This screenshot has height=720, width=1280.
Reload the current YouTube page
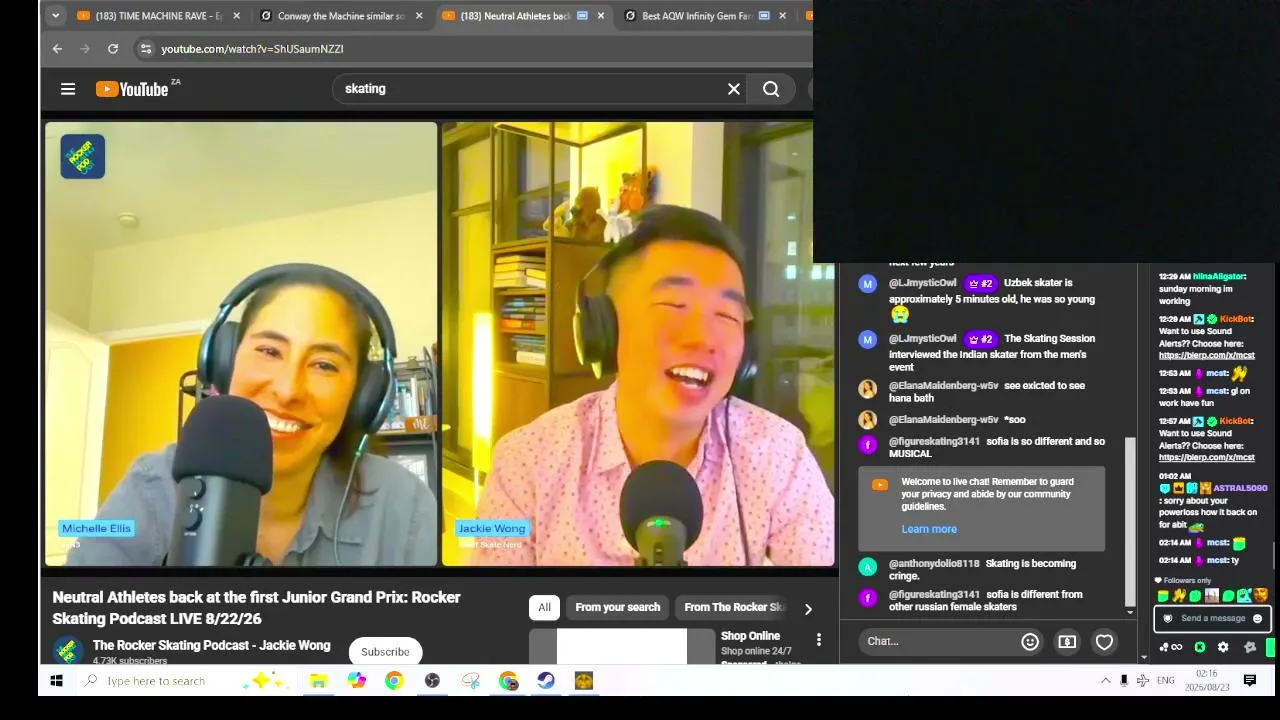(x=113, y=48)
